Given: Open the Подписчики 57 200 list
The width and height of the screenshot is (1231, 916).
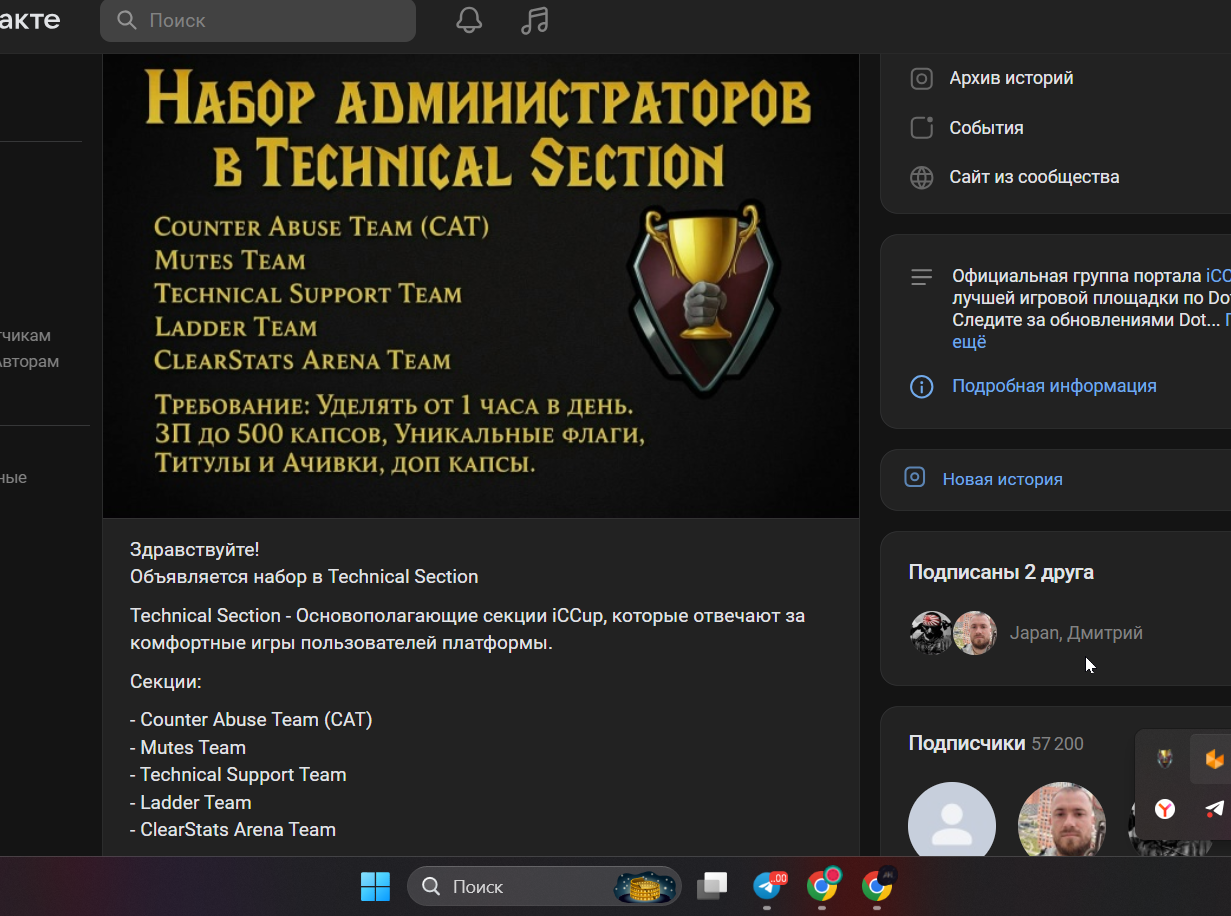Looking at the screenshot, I should (996, 743).
